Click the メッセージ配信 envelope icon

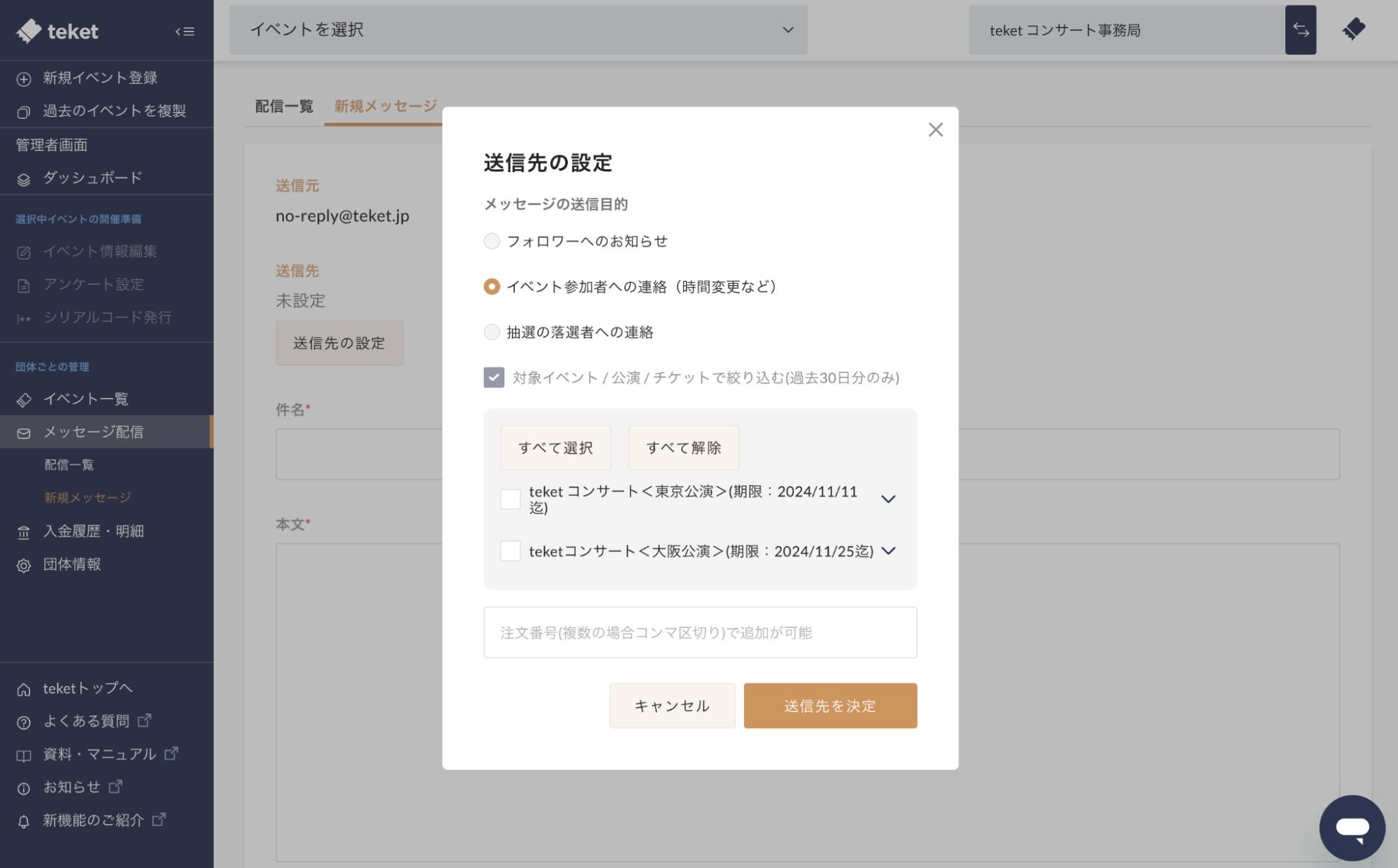[x=24, y=433]
